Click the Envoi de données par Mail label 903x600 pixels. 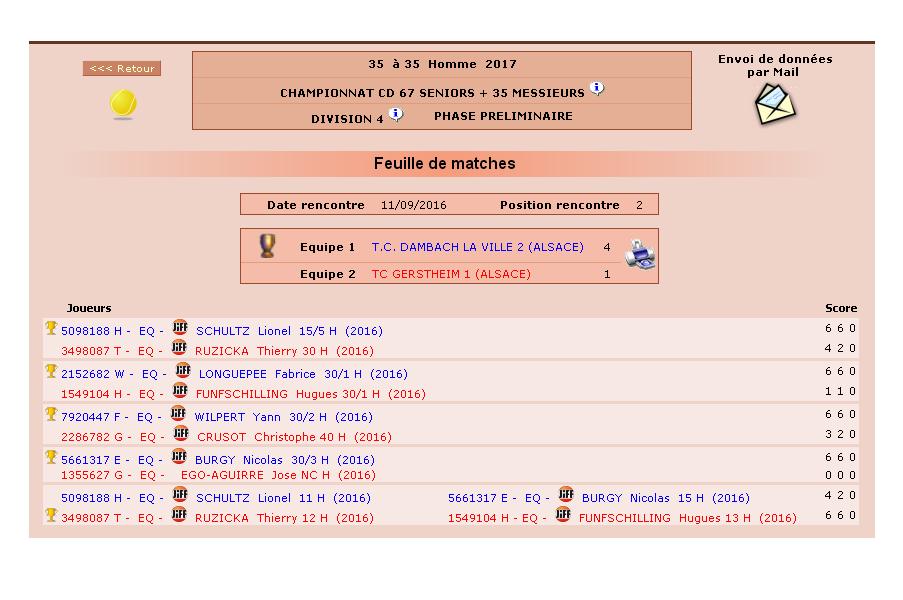pos(775,66)
